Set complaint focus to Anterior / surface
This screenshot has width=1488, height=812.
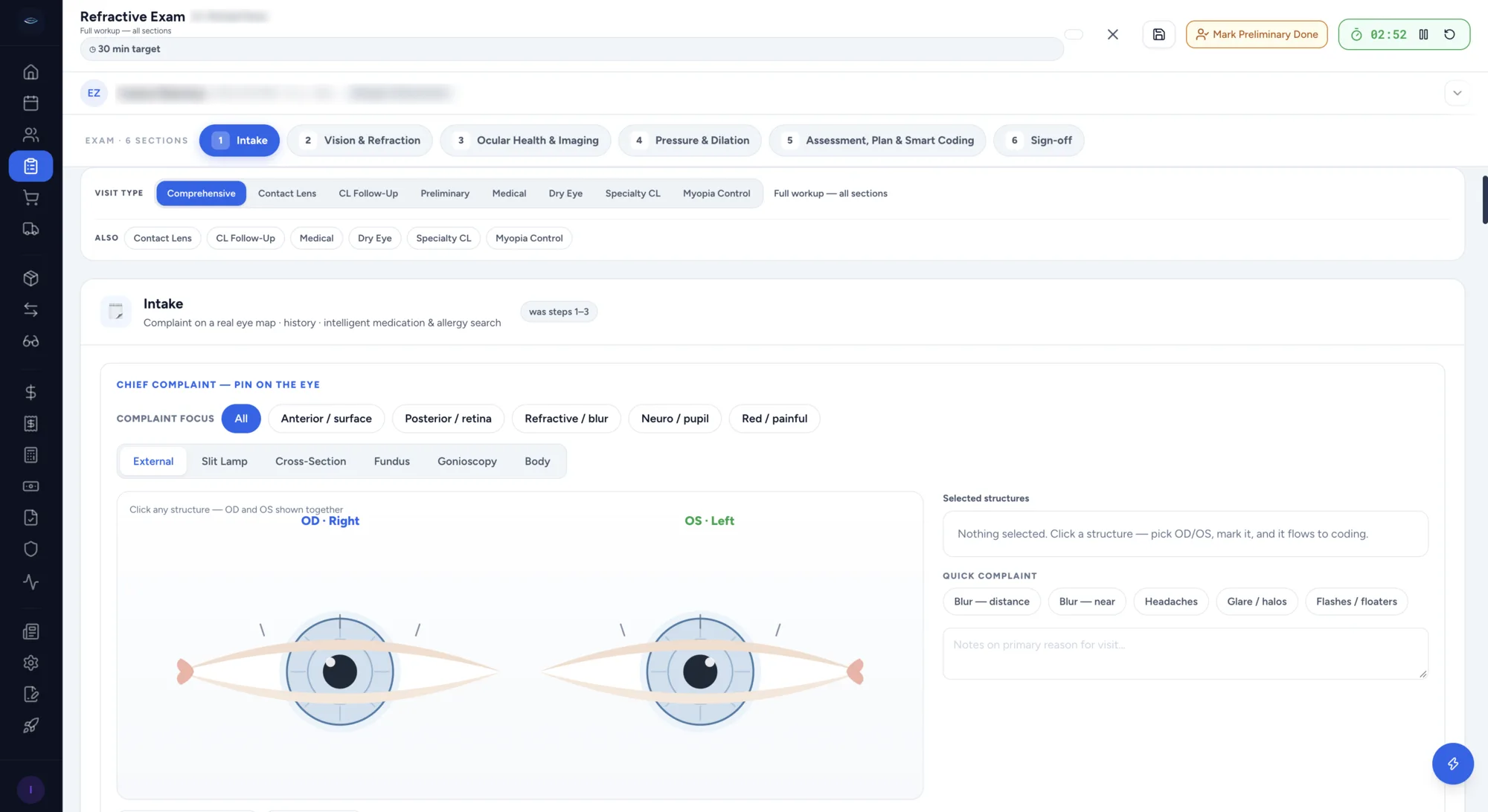pos(326,419)
